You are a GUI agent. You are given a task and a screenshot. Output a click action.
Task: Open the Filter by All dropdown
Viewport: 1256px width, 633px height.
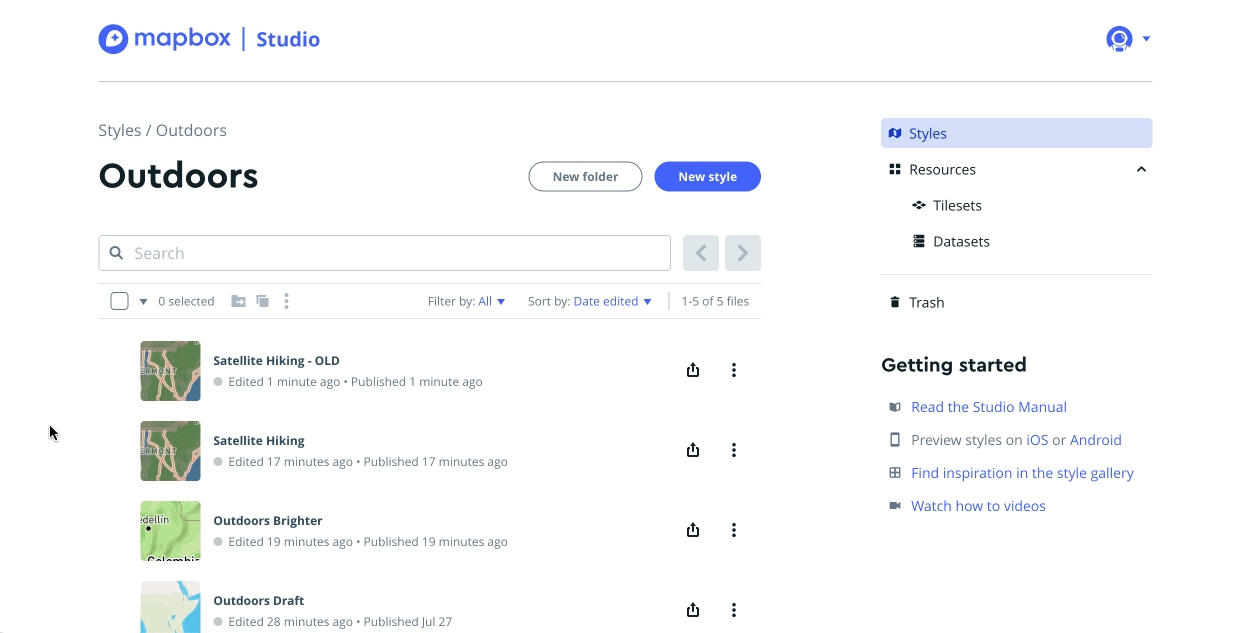(x=491, y=301)
